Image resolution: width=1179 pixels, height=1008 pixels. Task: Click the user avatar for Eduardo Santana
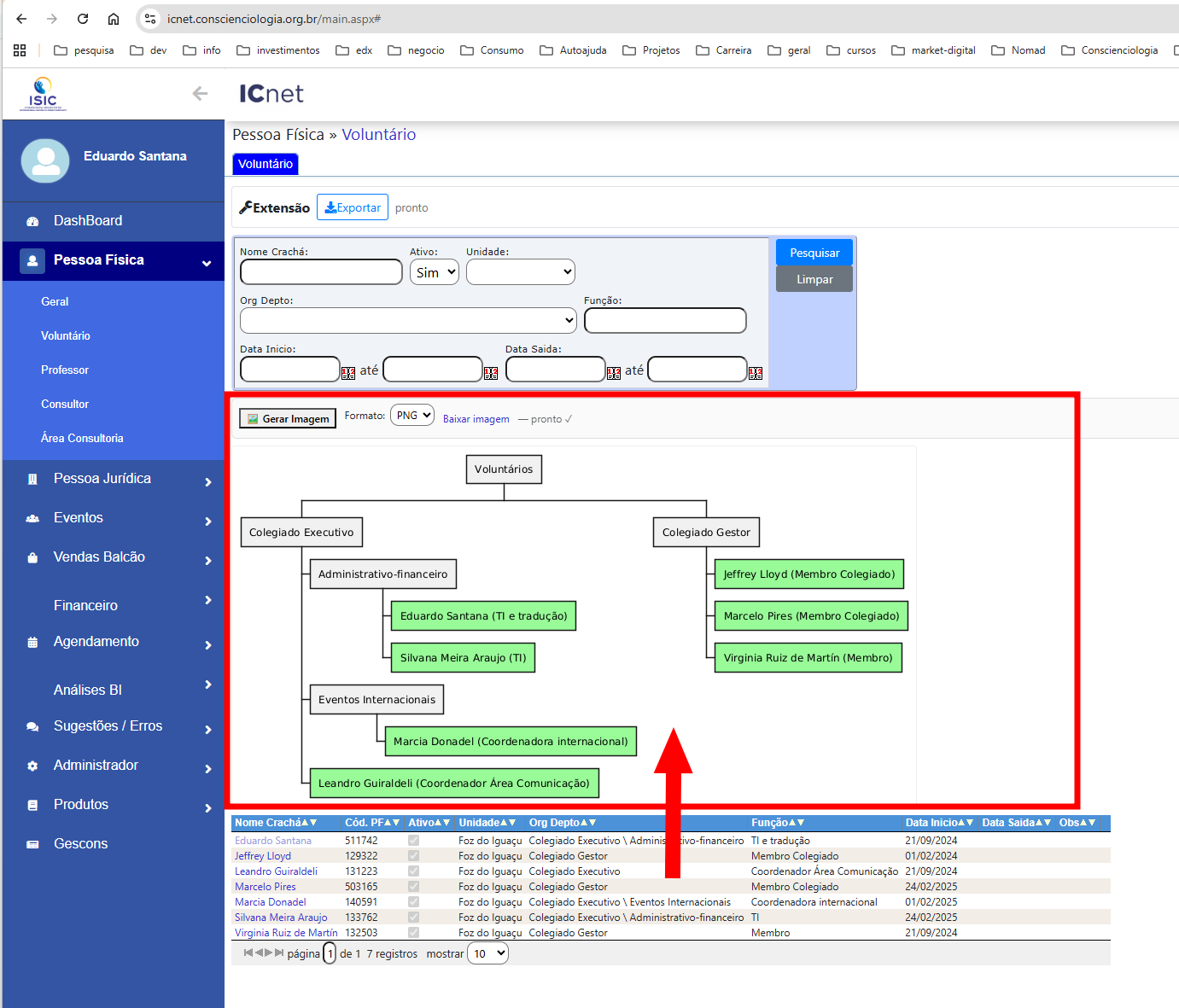[x=44, y=160]
